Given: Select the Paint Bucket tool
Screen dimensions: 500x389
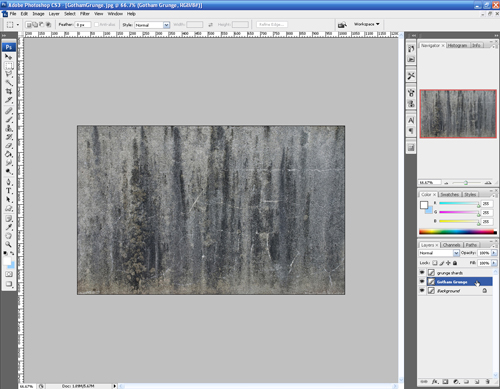Looking at the screenshot, I should [x=9, y=154].
